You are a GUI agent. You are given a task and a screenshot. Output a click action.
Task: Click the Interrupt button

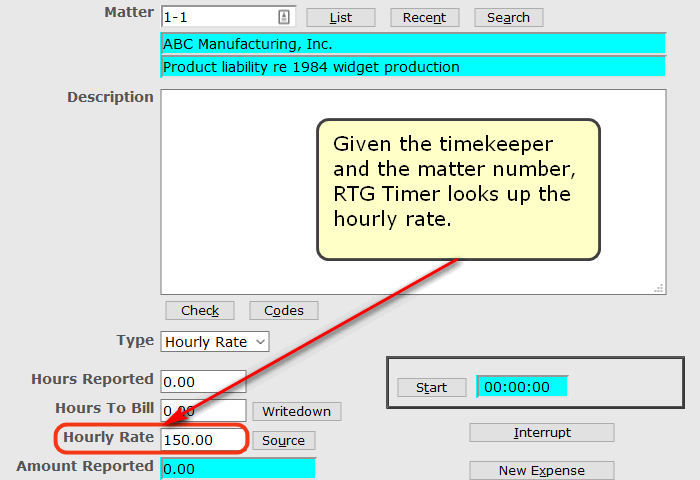coord(542,433)
